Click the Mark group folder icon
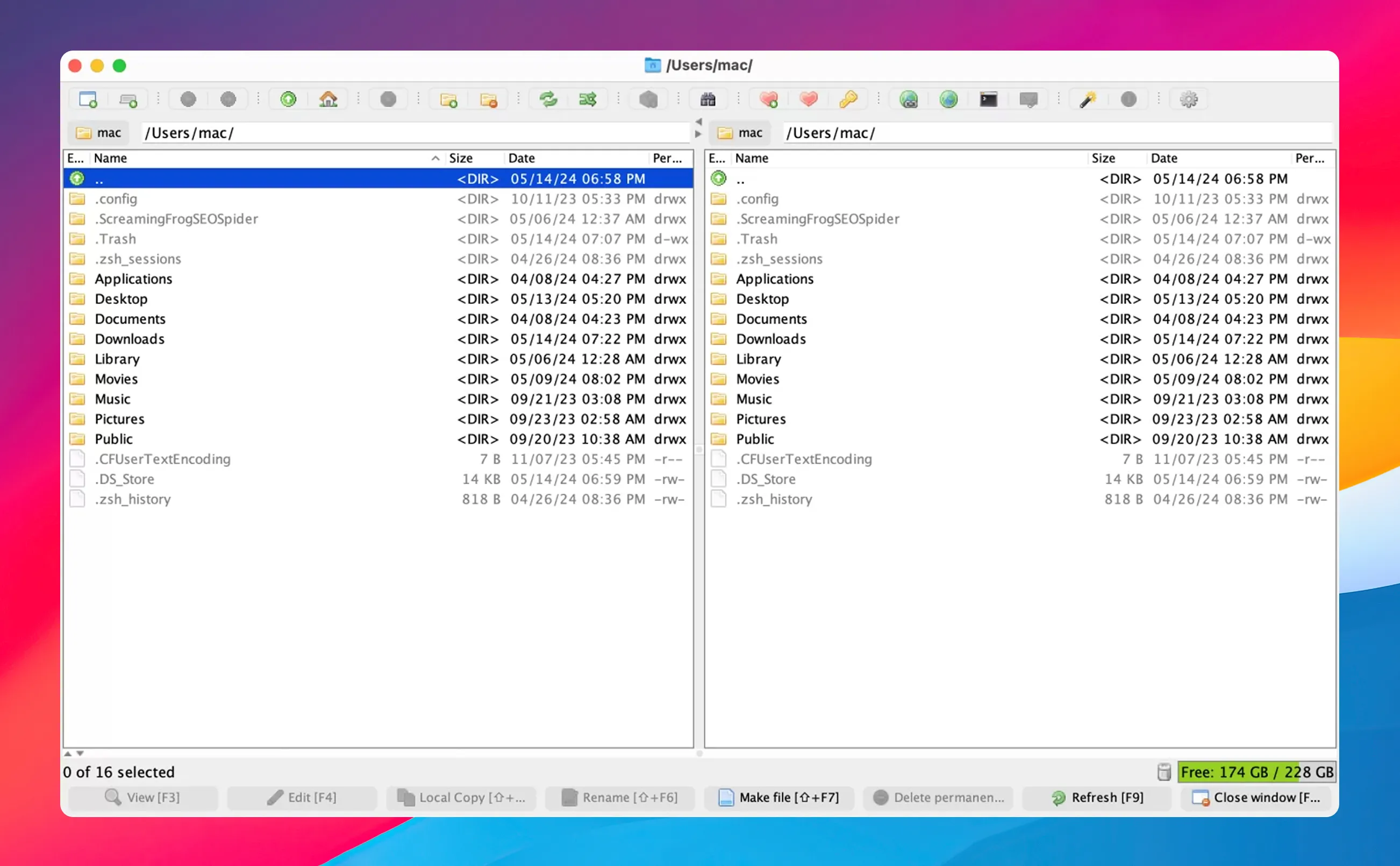 coord(449,100)
